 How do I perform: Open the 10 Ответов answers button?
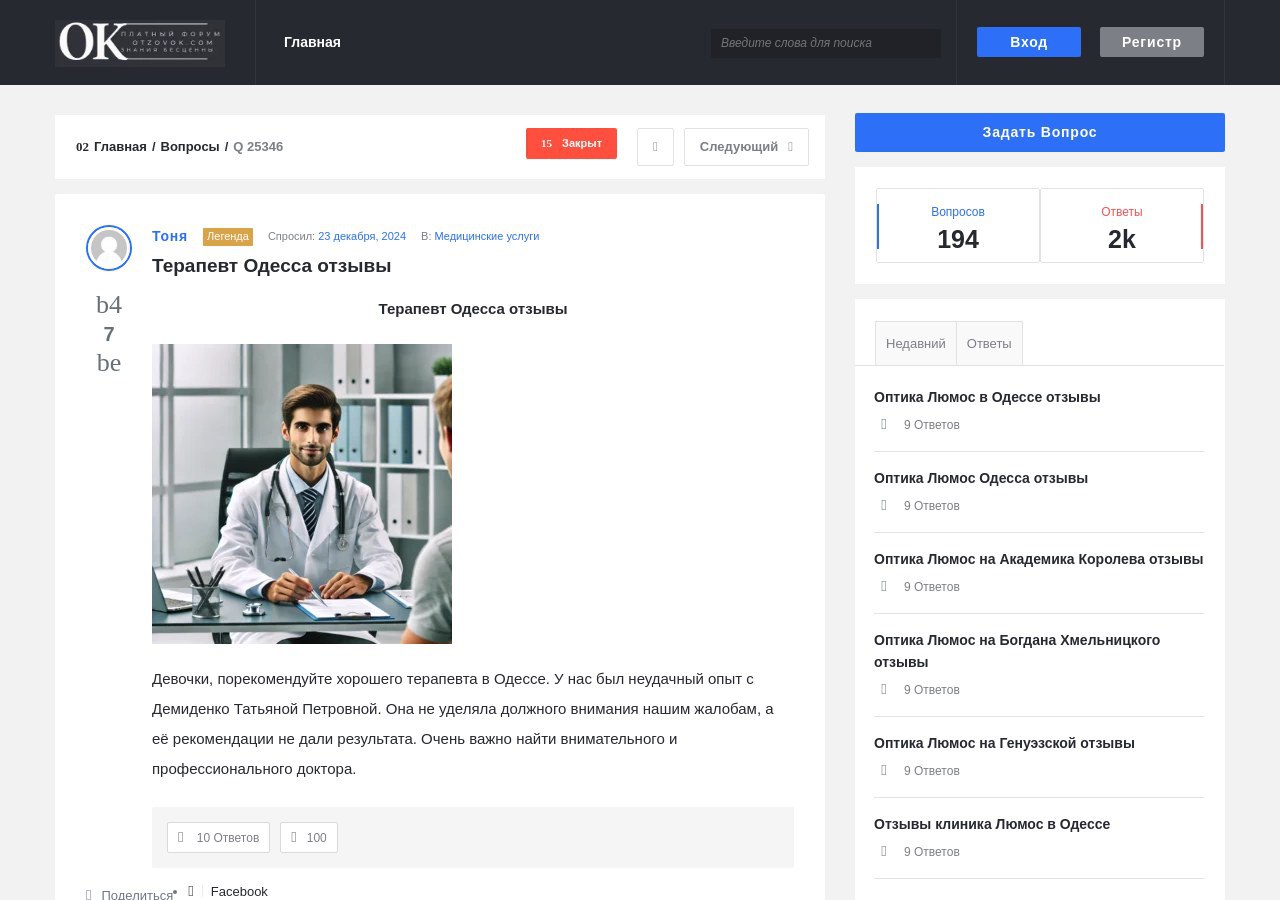tap(218, 838)
